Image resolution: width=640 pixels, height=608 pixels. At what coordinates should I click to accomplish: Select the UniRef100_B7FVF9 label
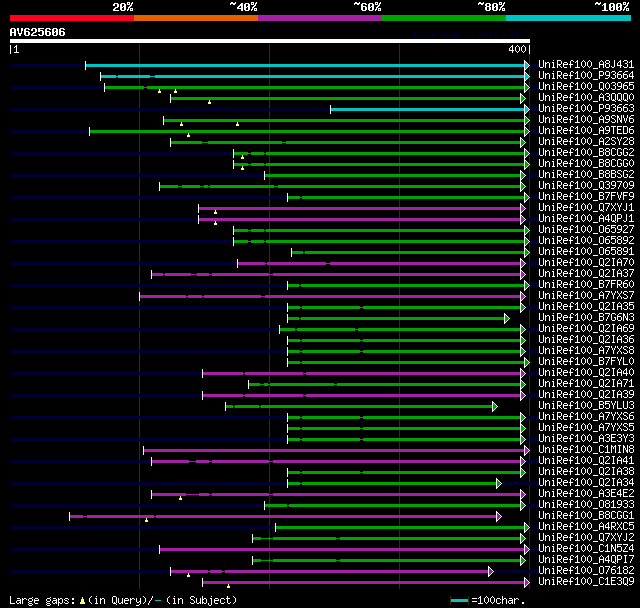pos(586,197)
